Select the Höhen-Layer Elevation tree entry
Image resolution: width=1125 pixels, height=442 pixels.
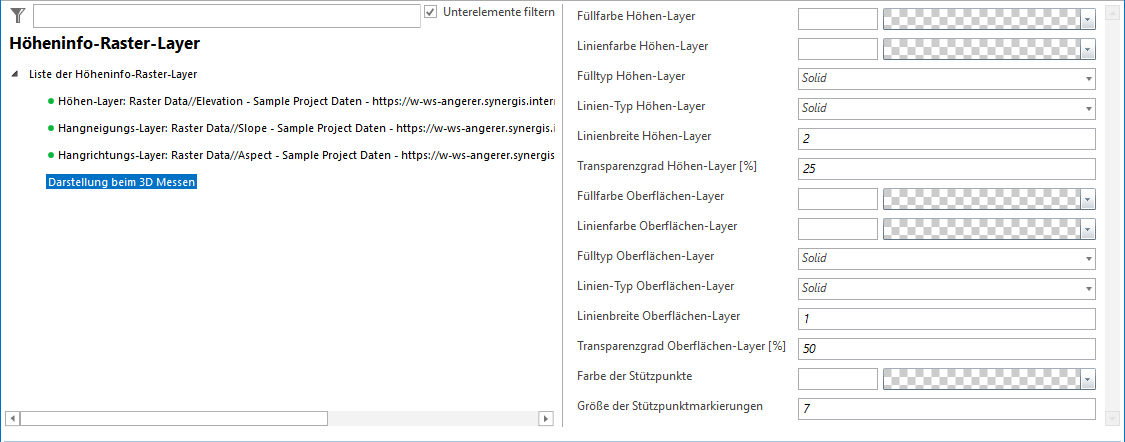[x=300, y=101]
